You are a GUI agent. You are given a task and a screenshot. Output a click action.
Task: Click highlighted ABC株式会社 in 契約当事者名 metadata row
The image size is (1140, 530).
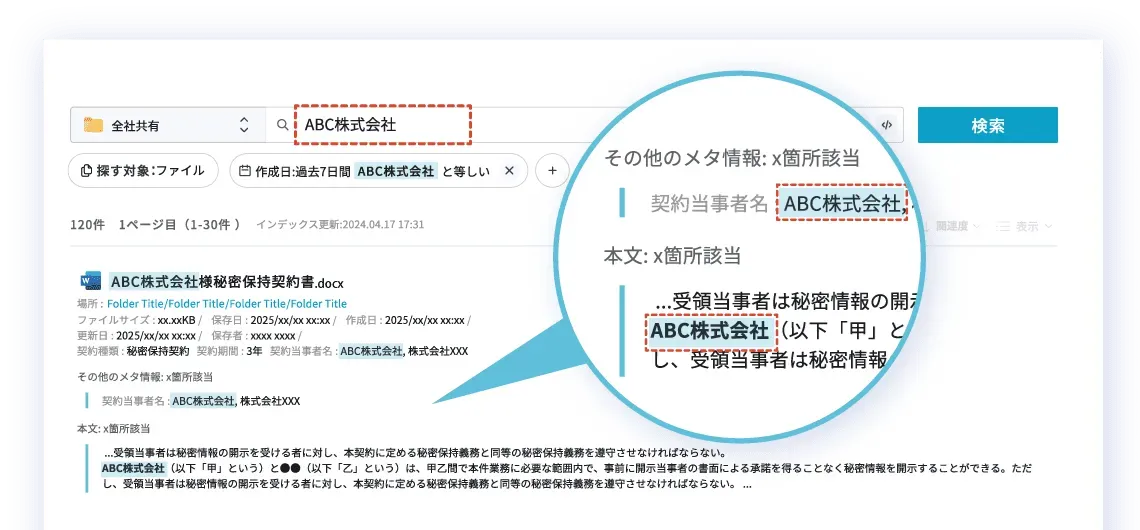coord(204,401)
